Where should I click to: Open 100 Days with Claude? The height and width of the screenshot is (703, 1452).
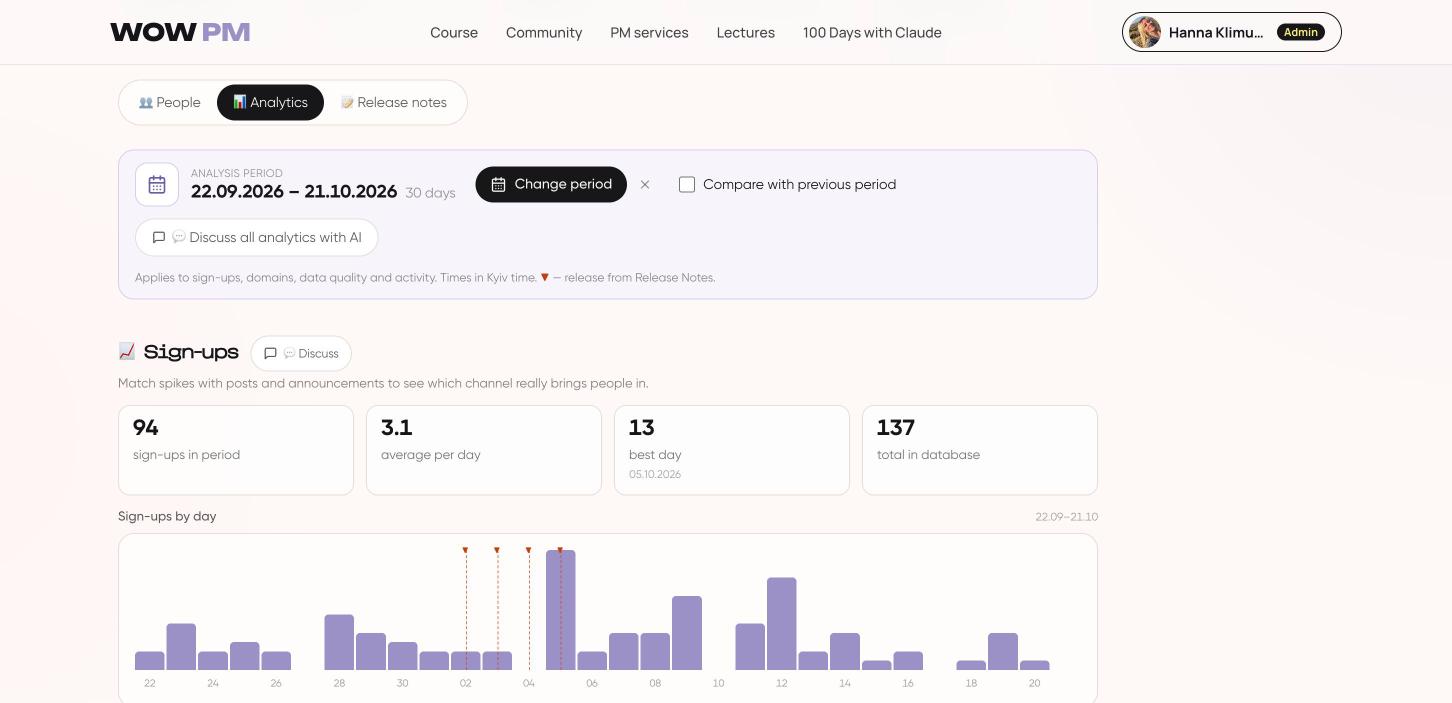click(x=872, y=32)
